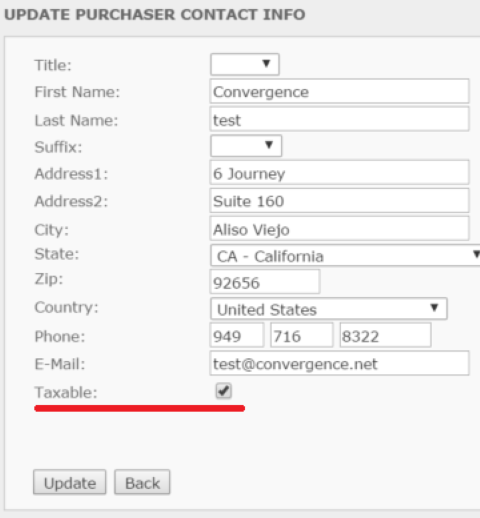
Task: Click the Title dropdown arrow icon
Action: click(x=266, y=63)
